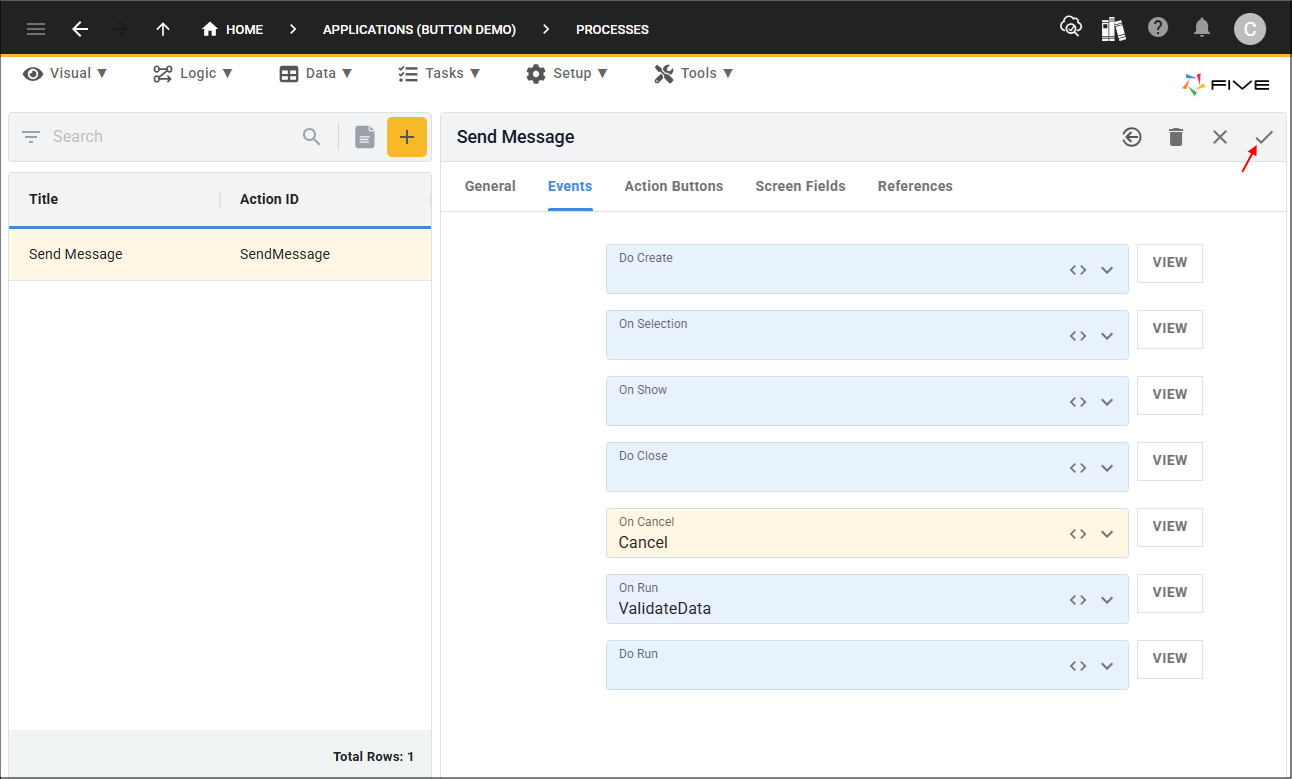The image size is (1292, 779).
Task: Click VIEW beside Do Close
Action: point(1170,461)
